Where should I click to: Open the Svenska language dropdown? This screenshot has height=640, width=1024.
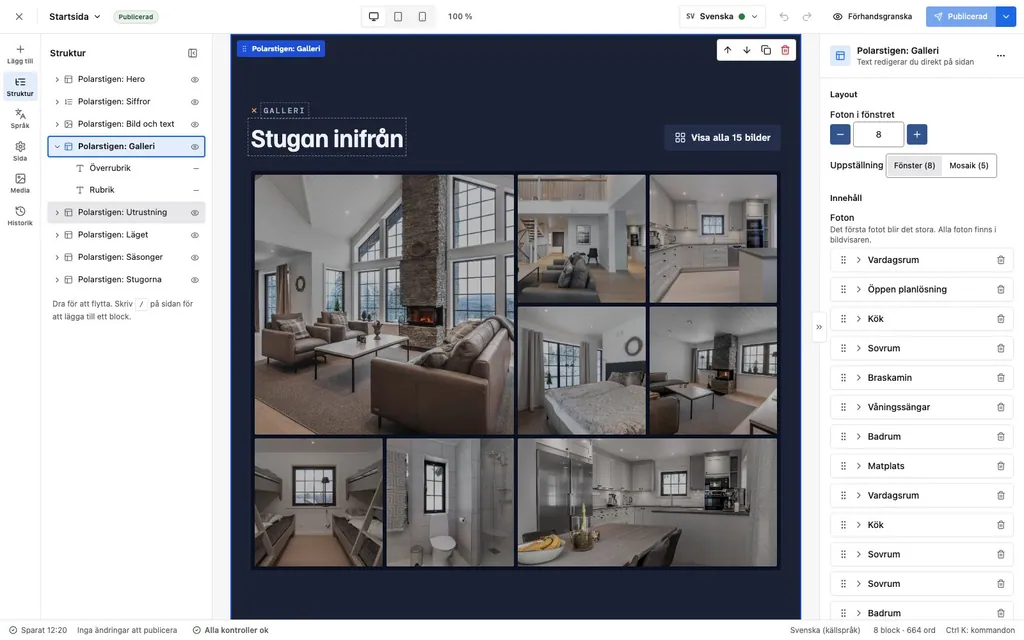point(722,16)
